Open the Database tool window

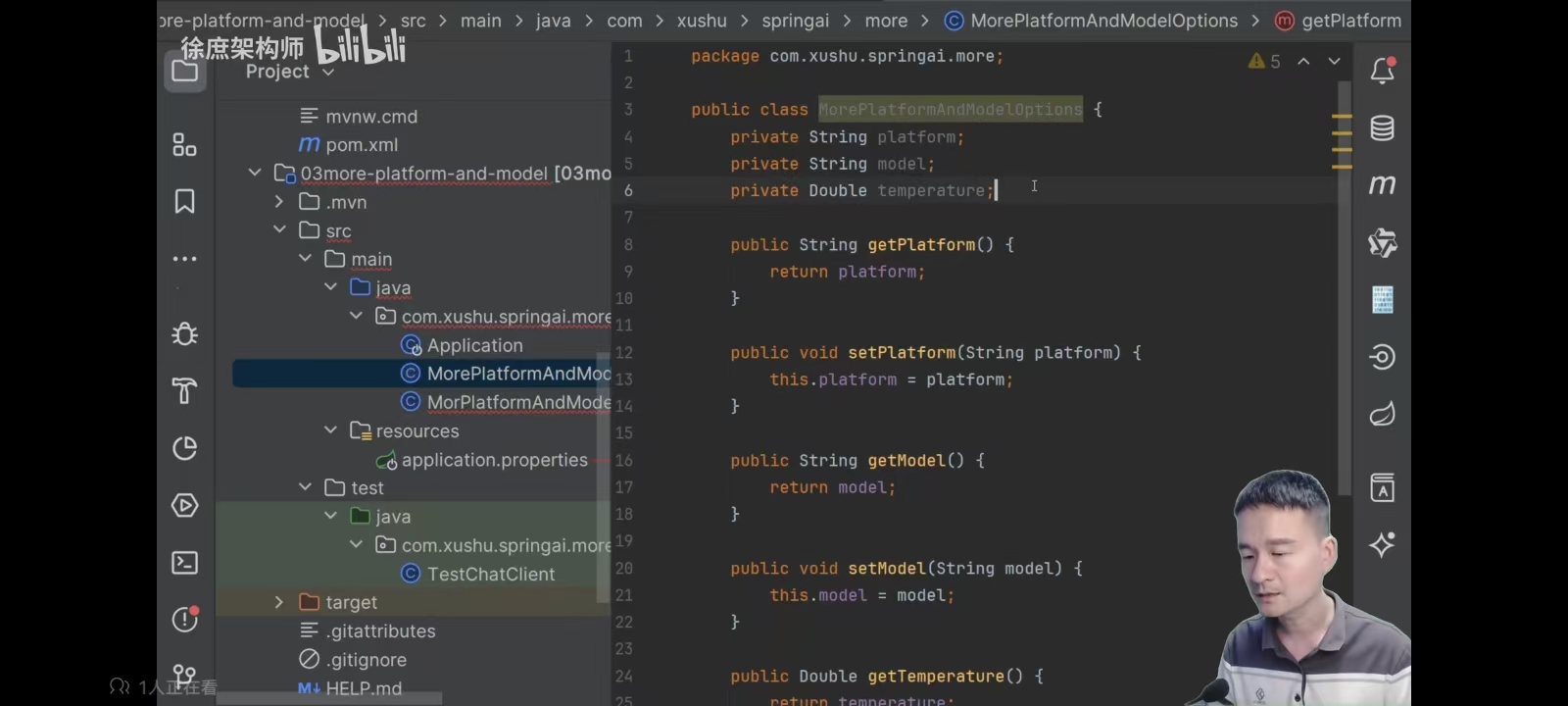coord(1383,128)
